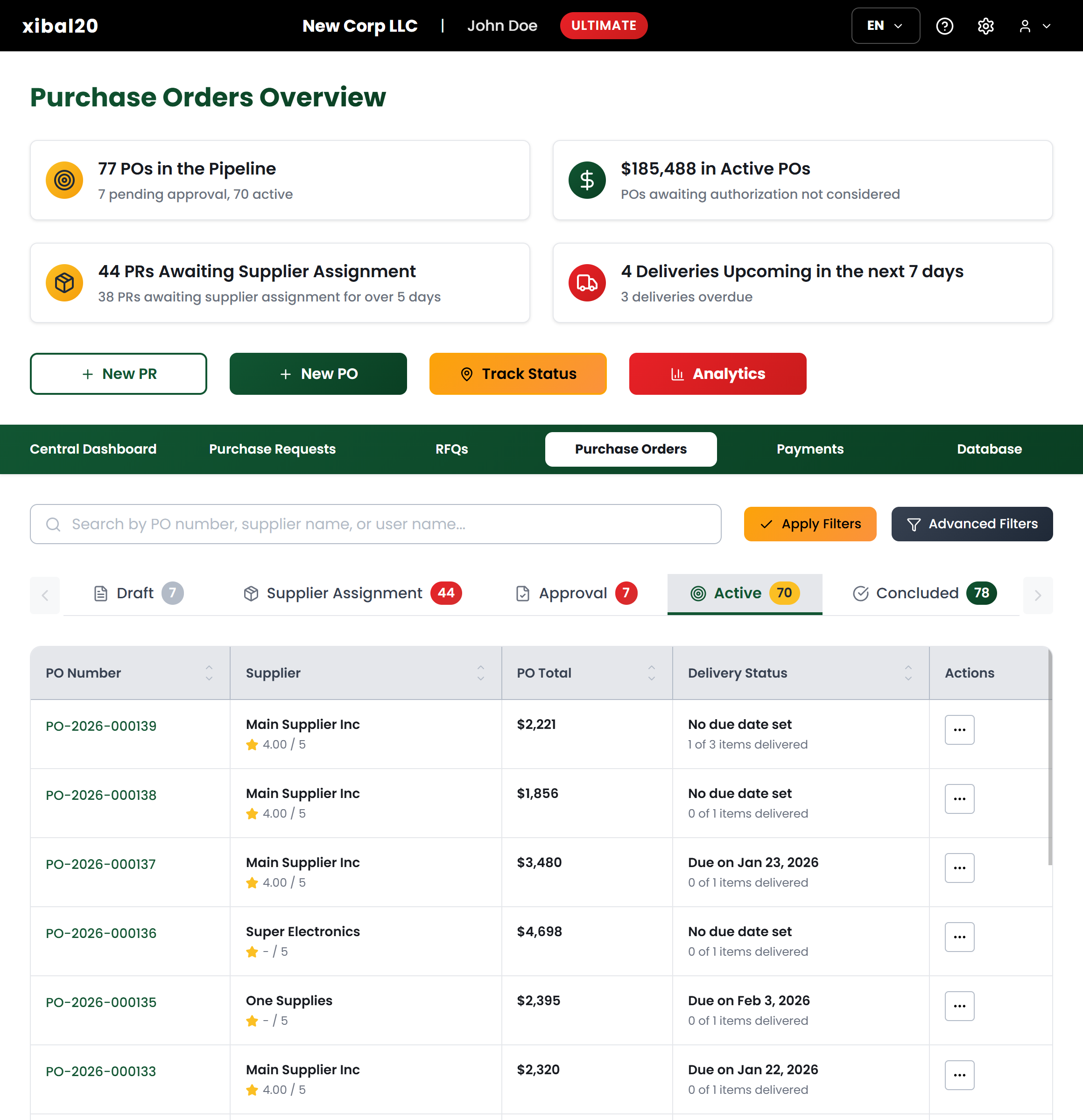Click the red delivery truck icon
This screenshot has width=1083, height=1120.
coord(587,283)
